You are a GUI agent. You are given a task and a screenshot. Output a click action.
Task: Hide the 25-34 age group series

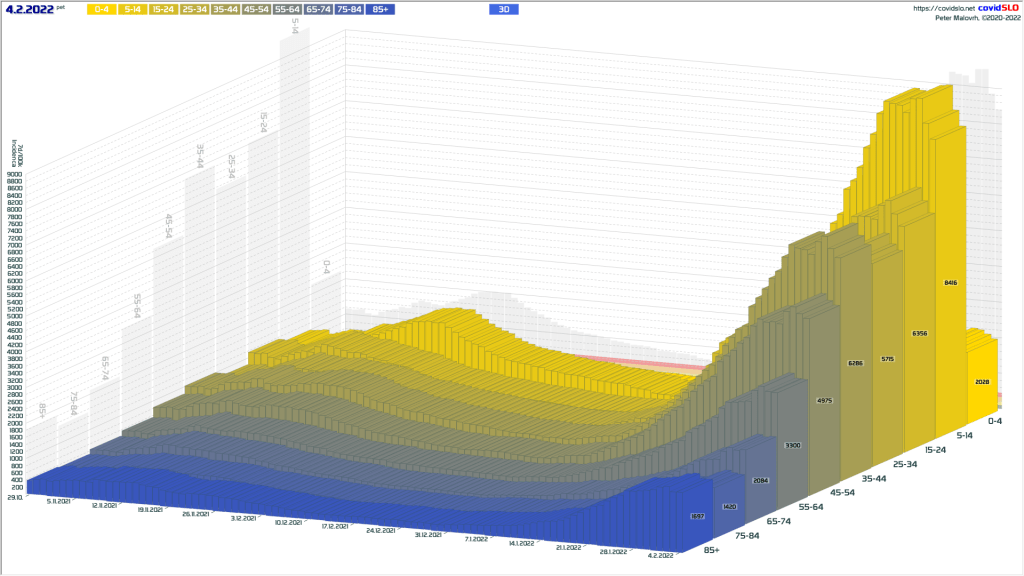pos(195,9)
